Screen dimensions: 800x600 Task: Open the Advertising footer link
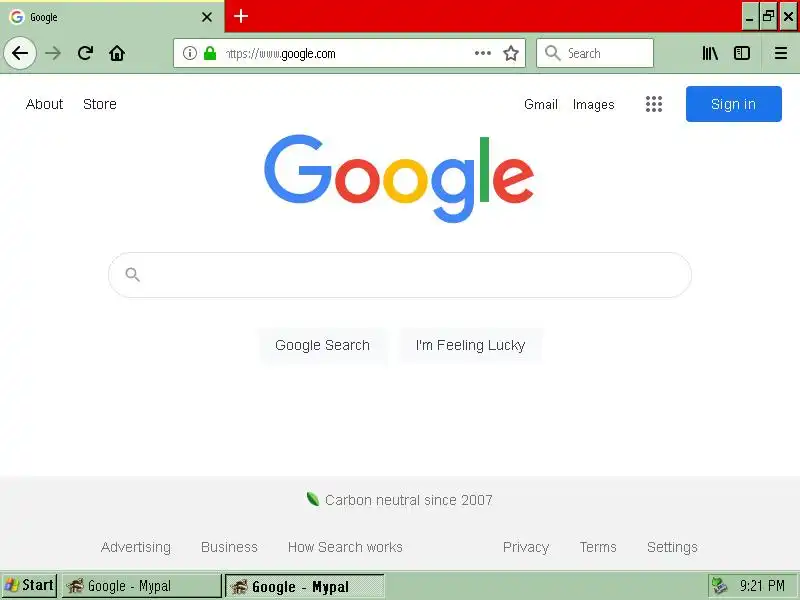click(136, 547)
